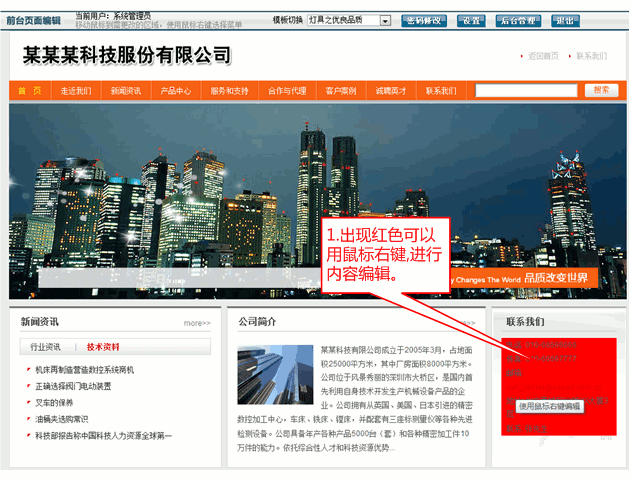Screen dimensions: 630x481
Task: Open 后台管理 from the top bar
Action: pyautogui.click(x=518, y=20)
